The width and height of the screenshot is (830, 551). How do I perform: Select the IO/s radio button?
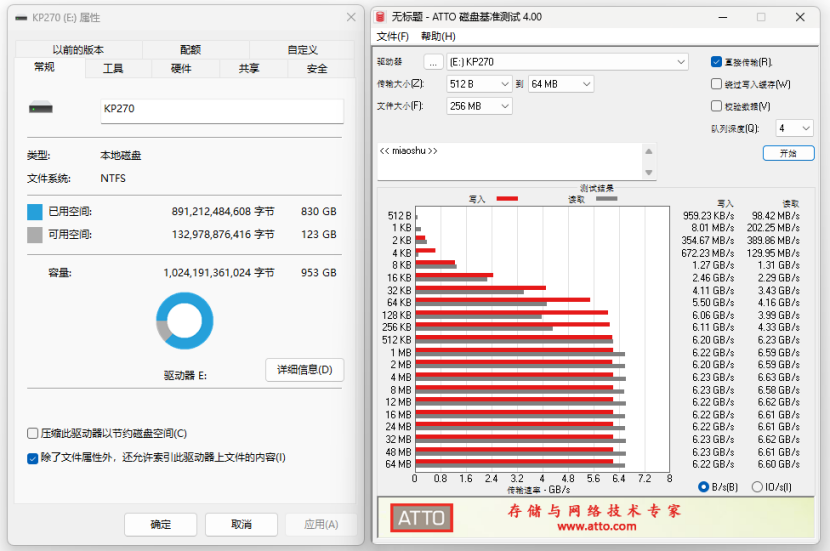pos(757,487)
